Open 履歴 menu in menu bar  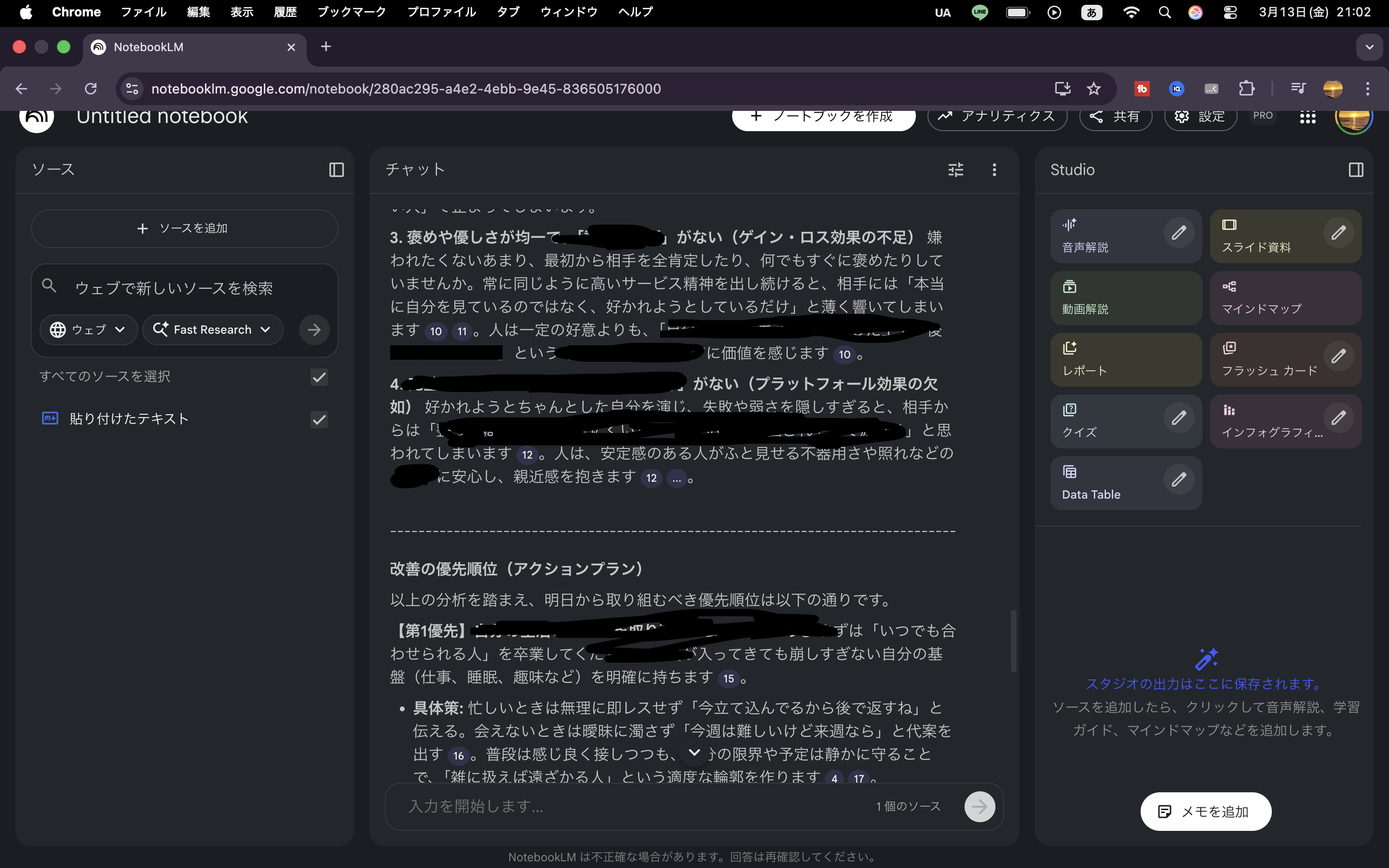pyautogui.click(x=285, y=12)
